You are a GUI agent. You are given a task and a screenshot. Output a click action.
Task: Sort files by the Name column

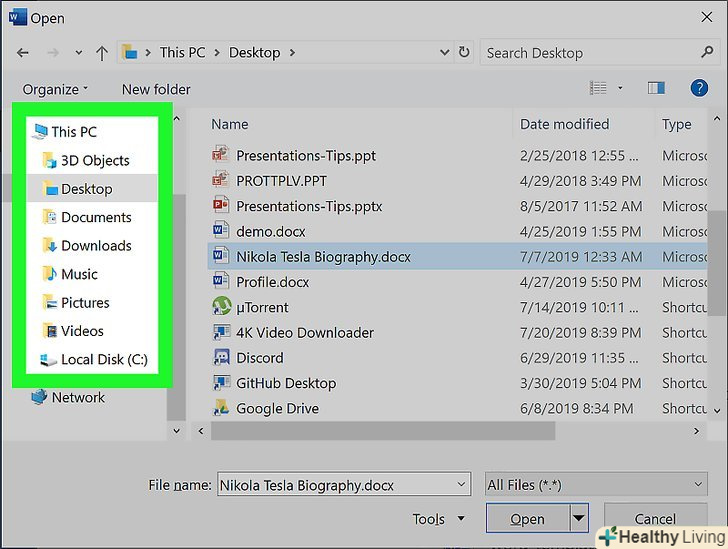(x=230, y=124)
